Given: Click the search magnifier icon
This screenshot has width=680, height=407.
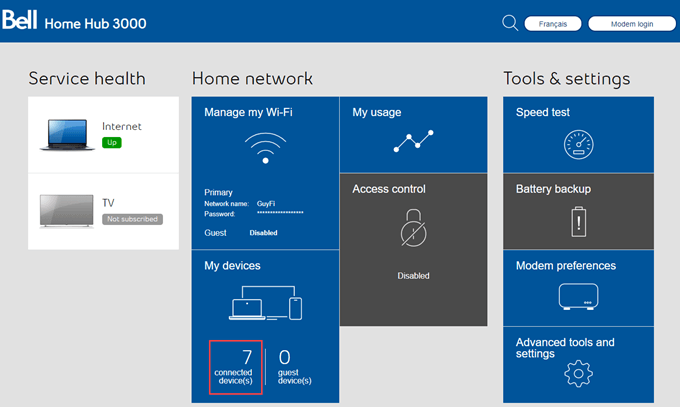Looking at the screenshot, I should 510,23.
